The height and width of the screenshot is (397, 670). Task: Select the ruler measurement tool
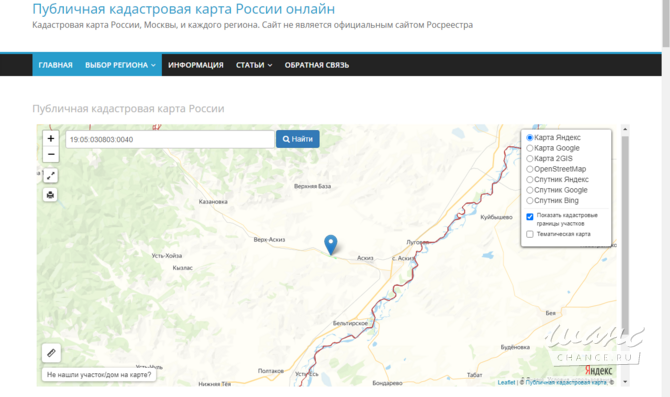pyautogui.click(x=51, y=353)
